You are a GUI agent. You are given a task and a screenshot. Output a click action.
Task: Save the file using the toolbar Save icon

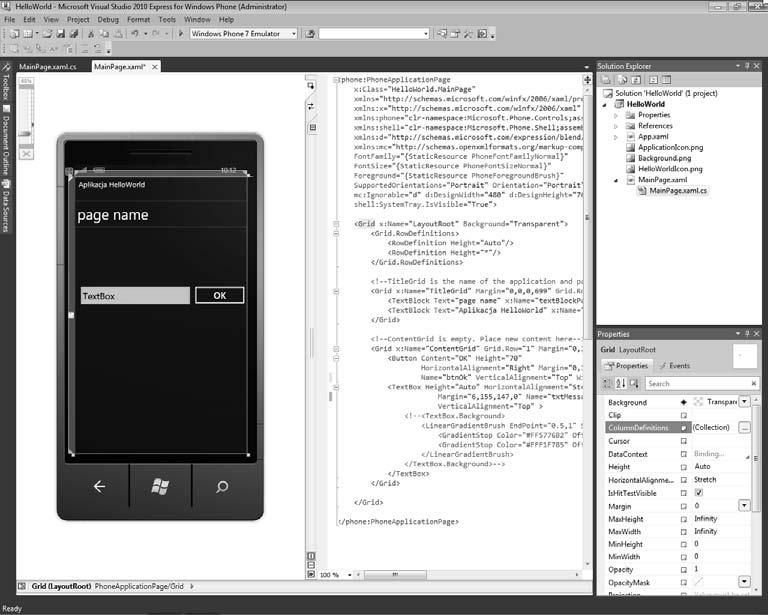tap(61, 34)
